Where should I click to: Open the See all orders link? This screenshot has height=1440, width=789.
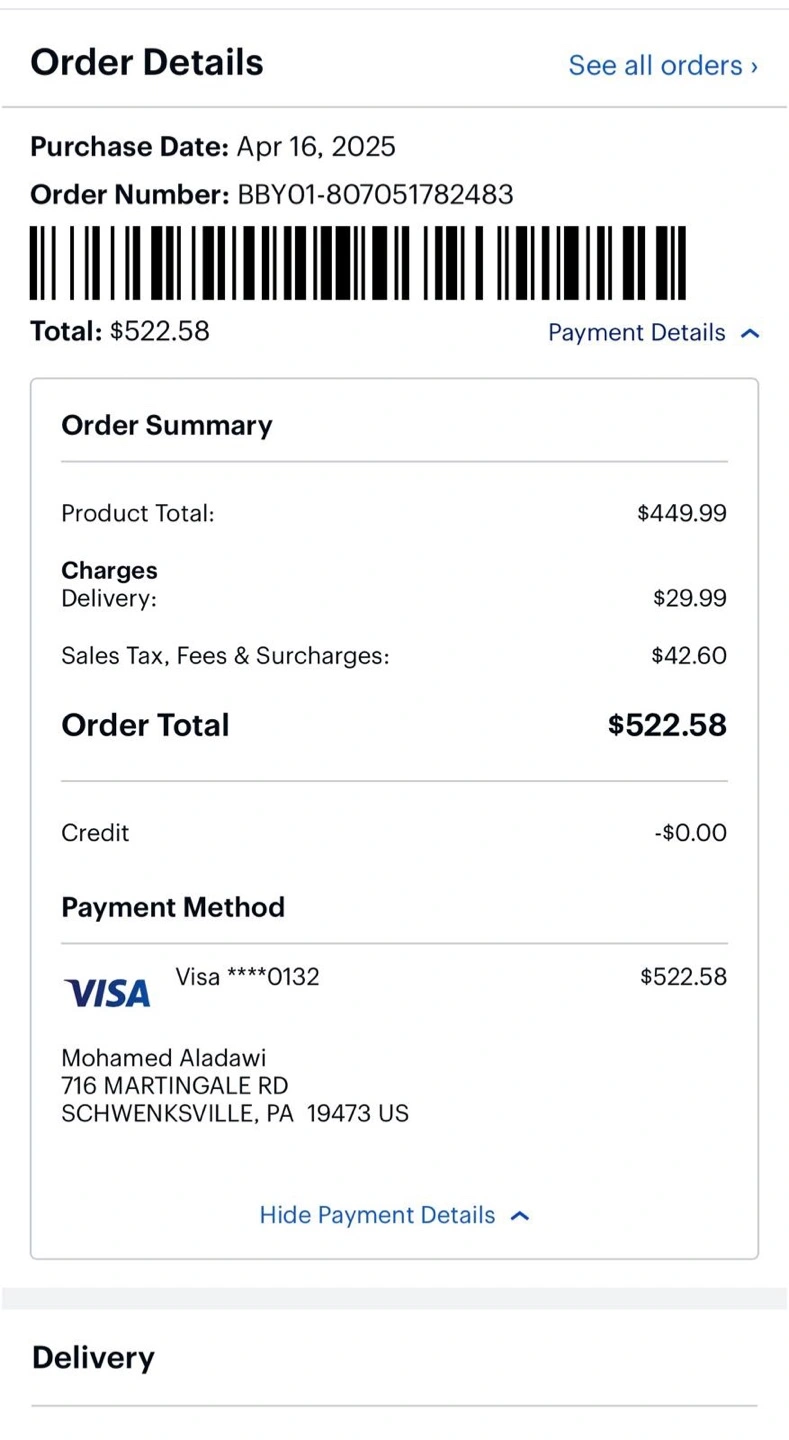656,66
